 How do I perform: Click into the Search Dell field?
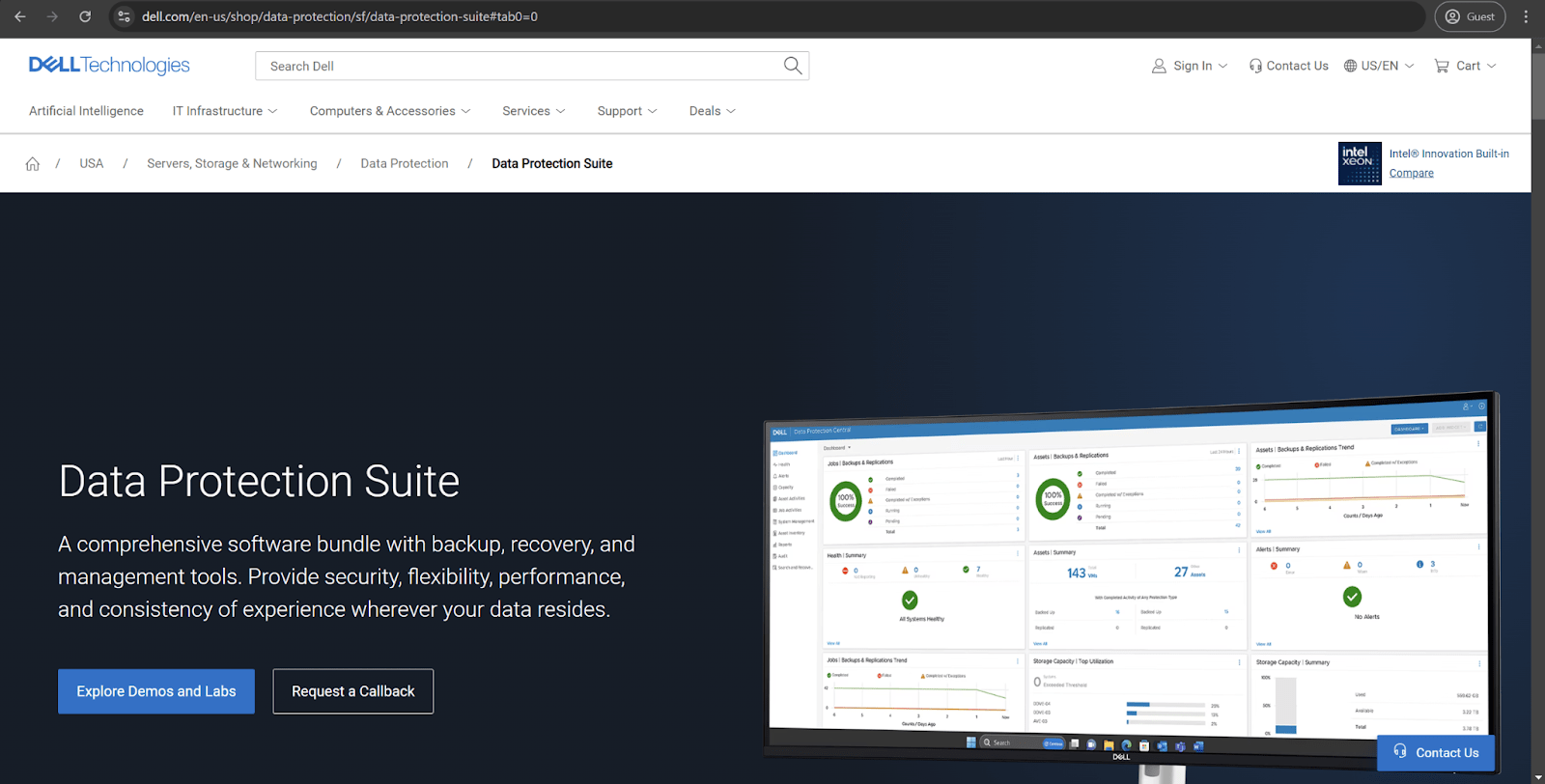click(521, 66)
